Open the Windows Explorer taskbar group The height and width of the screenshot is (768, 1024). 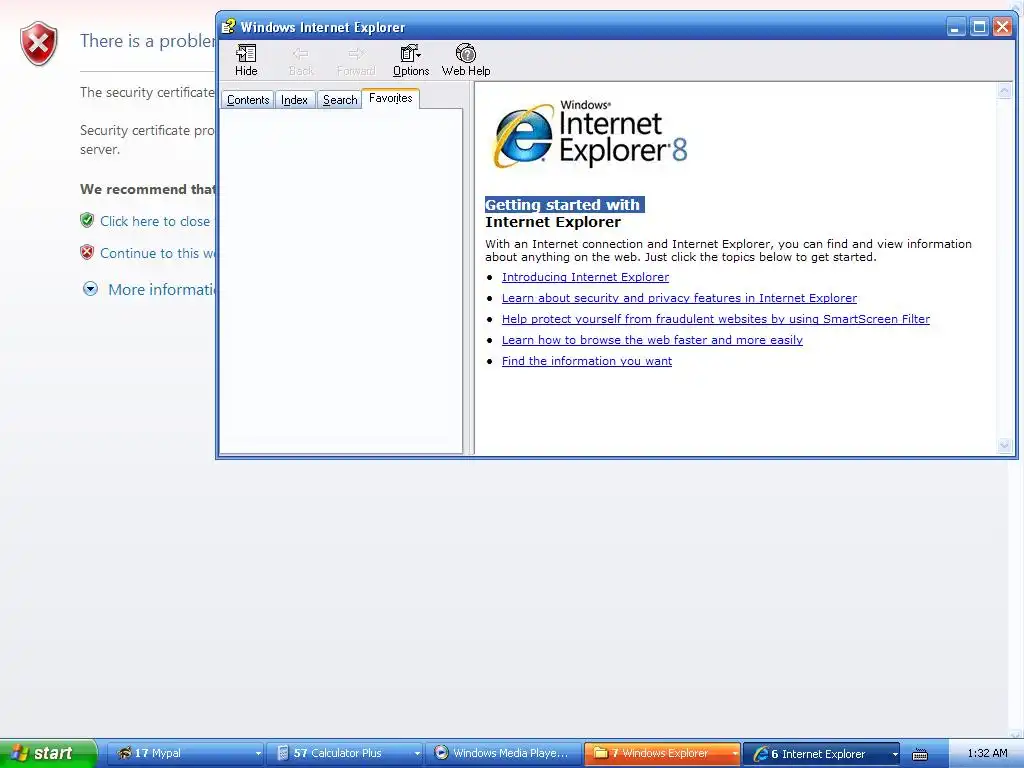(662, 753)
